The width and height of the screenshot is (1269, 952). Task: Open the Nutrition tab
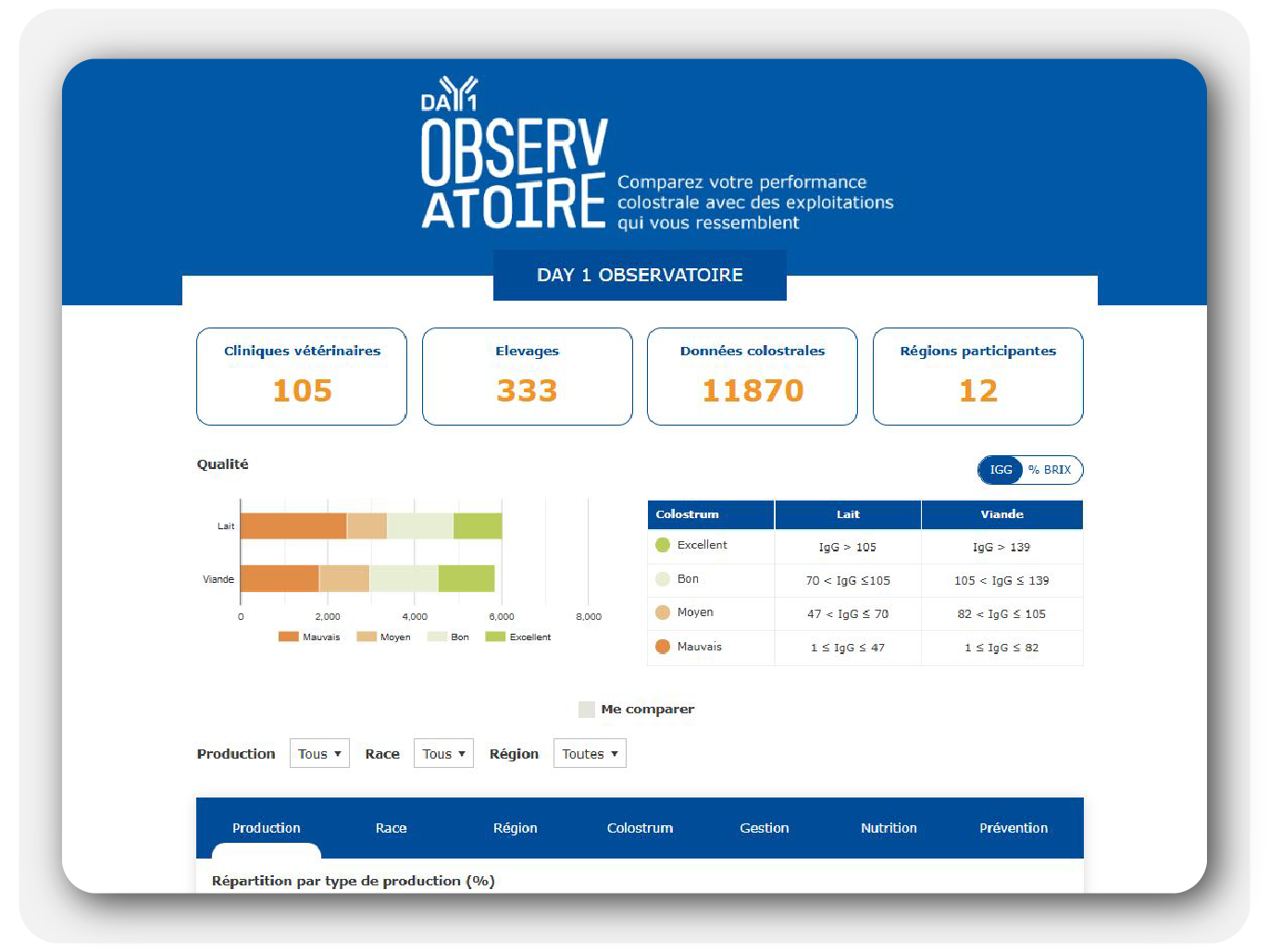[889, 828]
